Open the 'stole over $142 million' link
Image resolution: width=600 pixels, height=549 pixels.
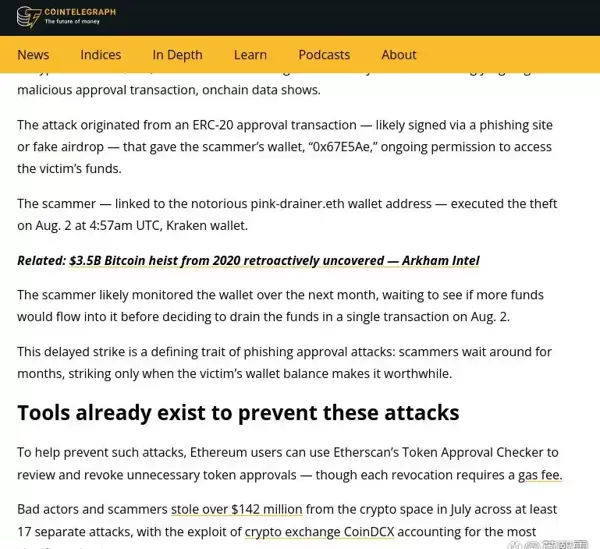coord(236,510)
